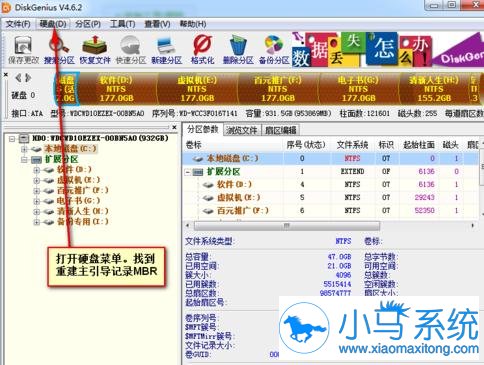Viewport: 484px width, 365px height.
Task: Go to previous disk with left arrow
Action: (x=18, y=78)
